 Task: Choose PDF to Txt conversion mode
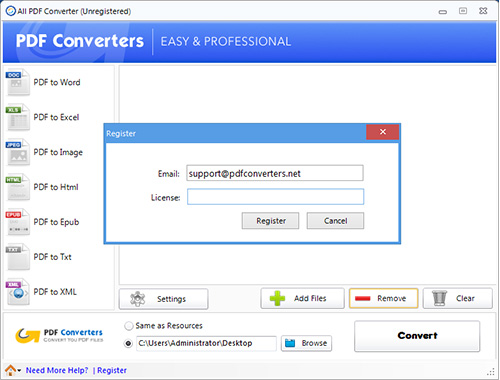click(x=53, y=257)
